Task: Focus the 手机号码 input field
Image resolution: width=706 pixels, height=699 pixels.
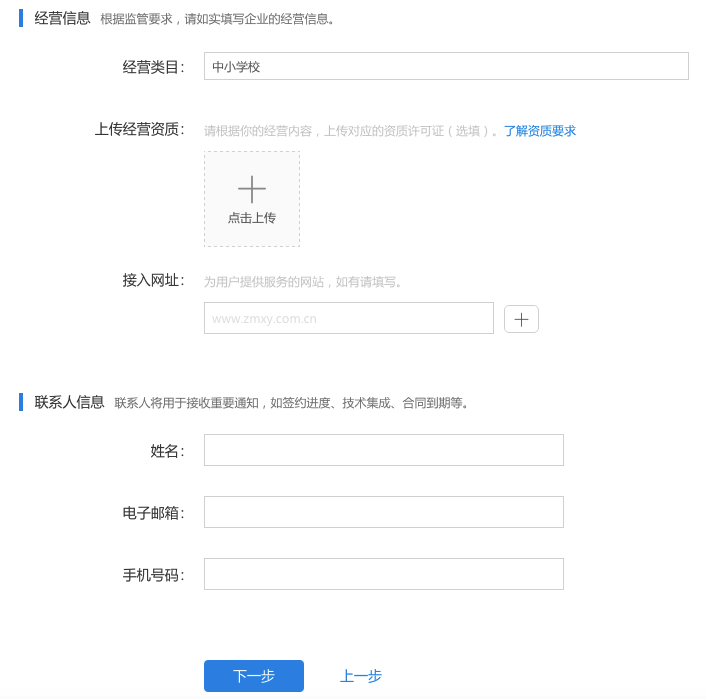Action: (384, 574)
